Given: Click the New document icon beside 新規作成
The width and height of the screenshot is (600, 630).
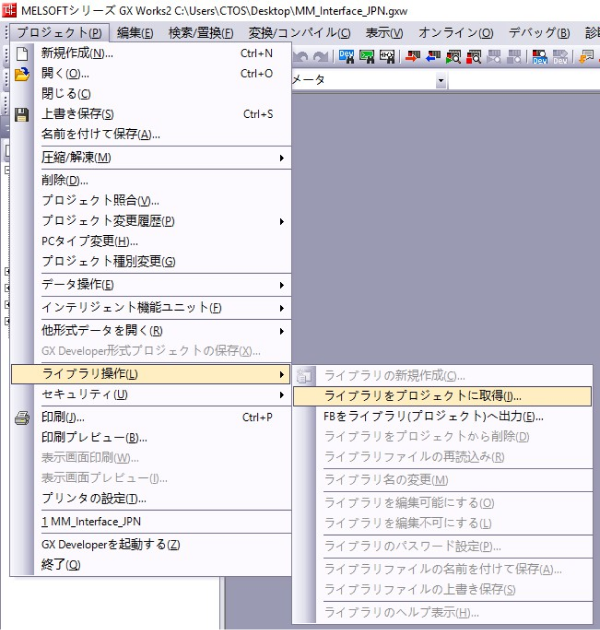Looking at the screenshot, I should (22, 53).
